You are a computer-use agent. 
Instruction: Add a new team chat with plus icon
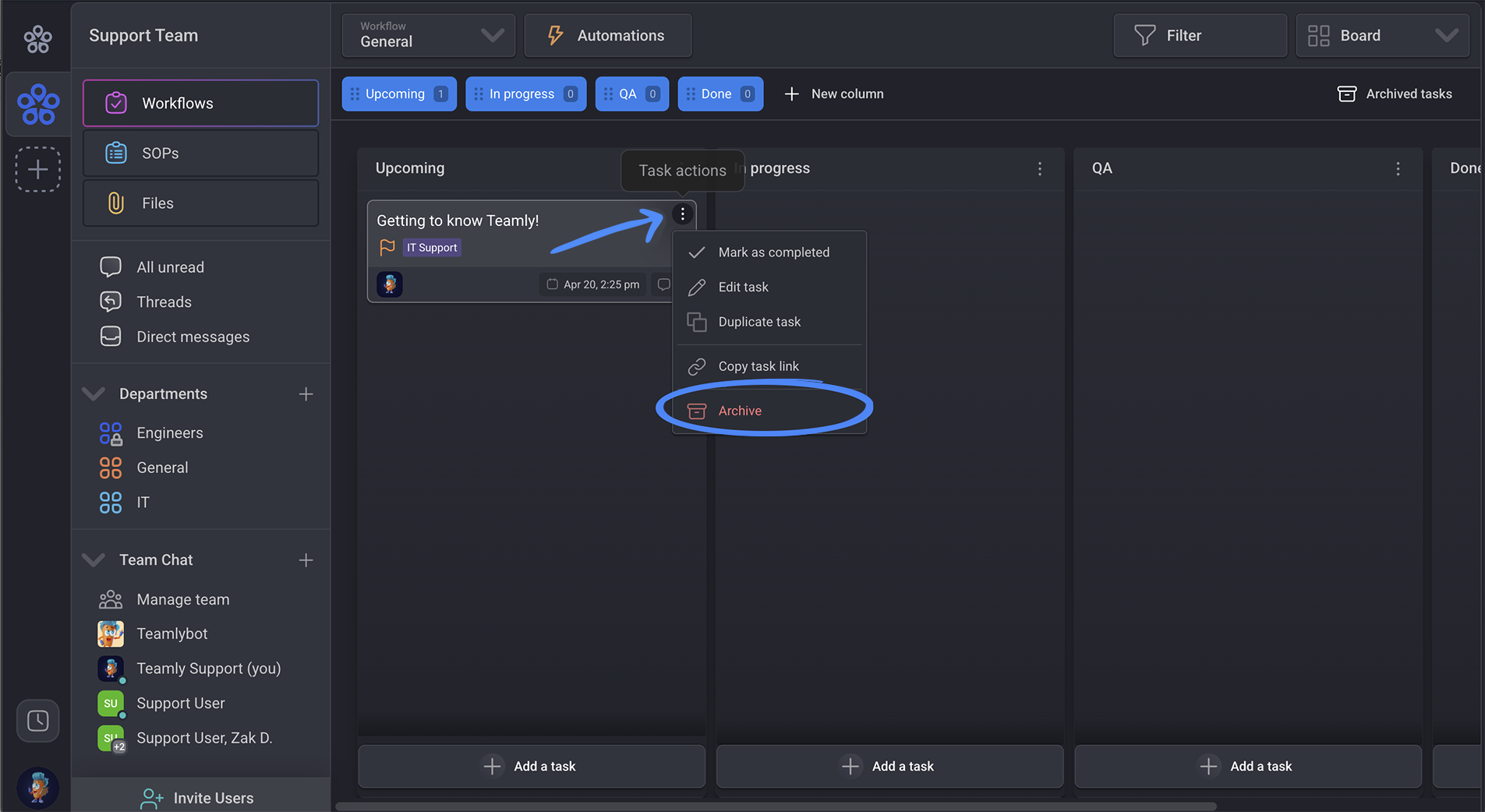(306, 560)
